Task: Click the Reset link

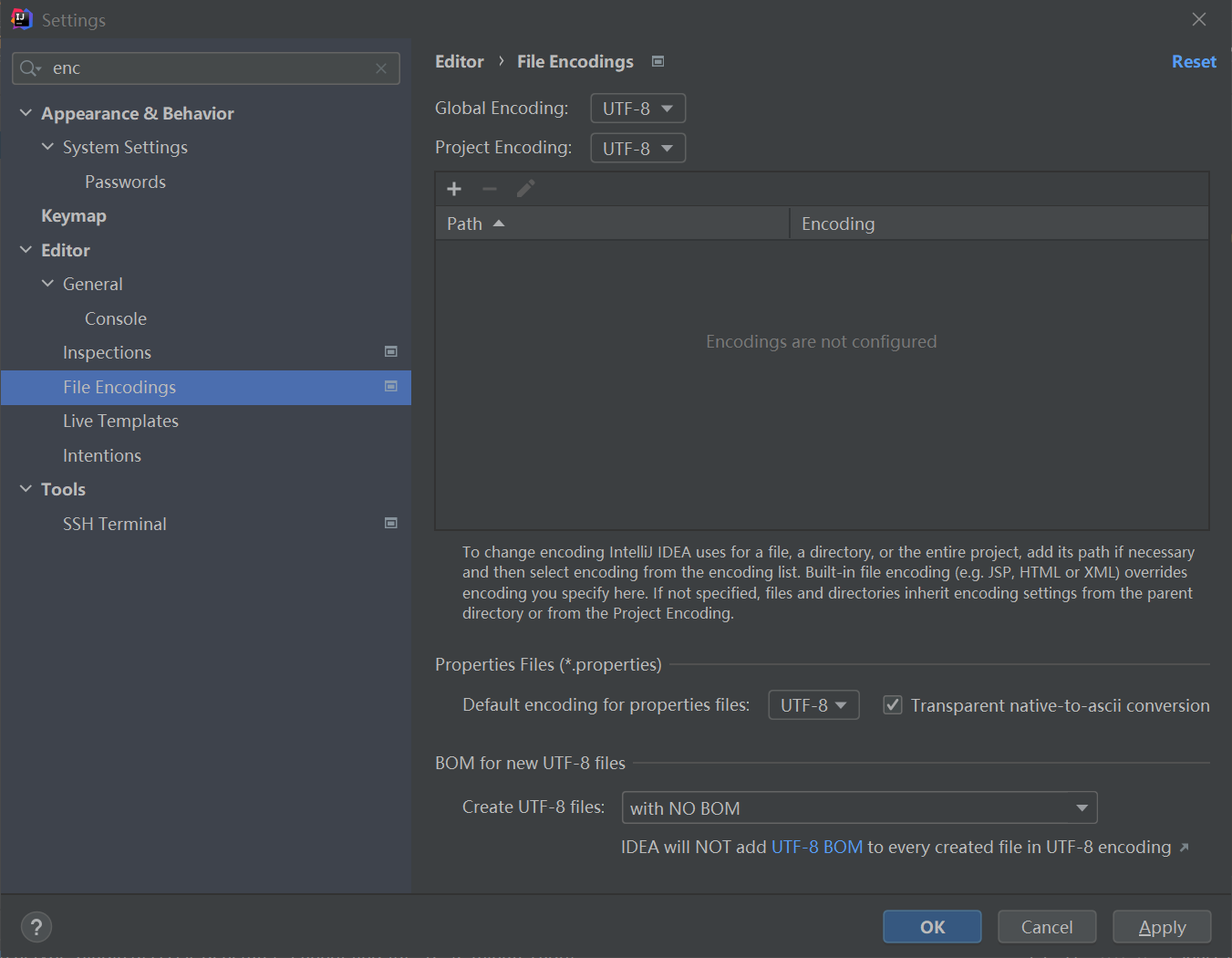Action: coord(1194,61)
